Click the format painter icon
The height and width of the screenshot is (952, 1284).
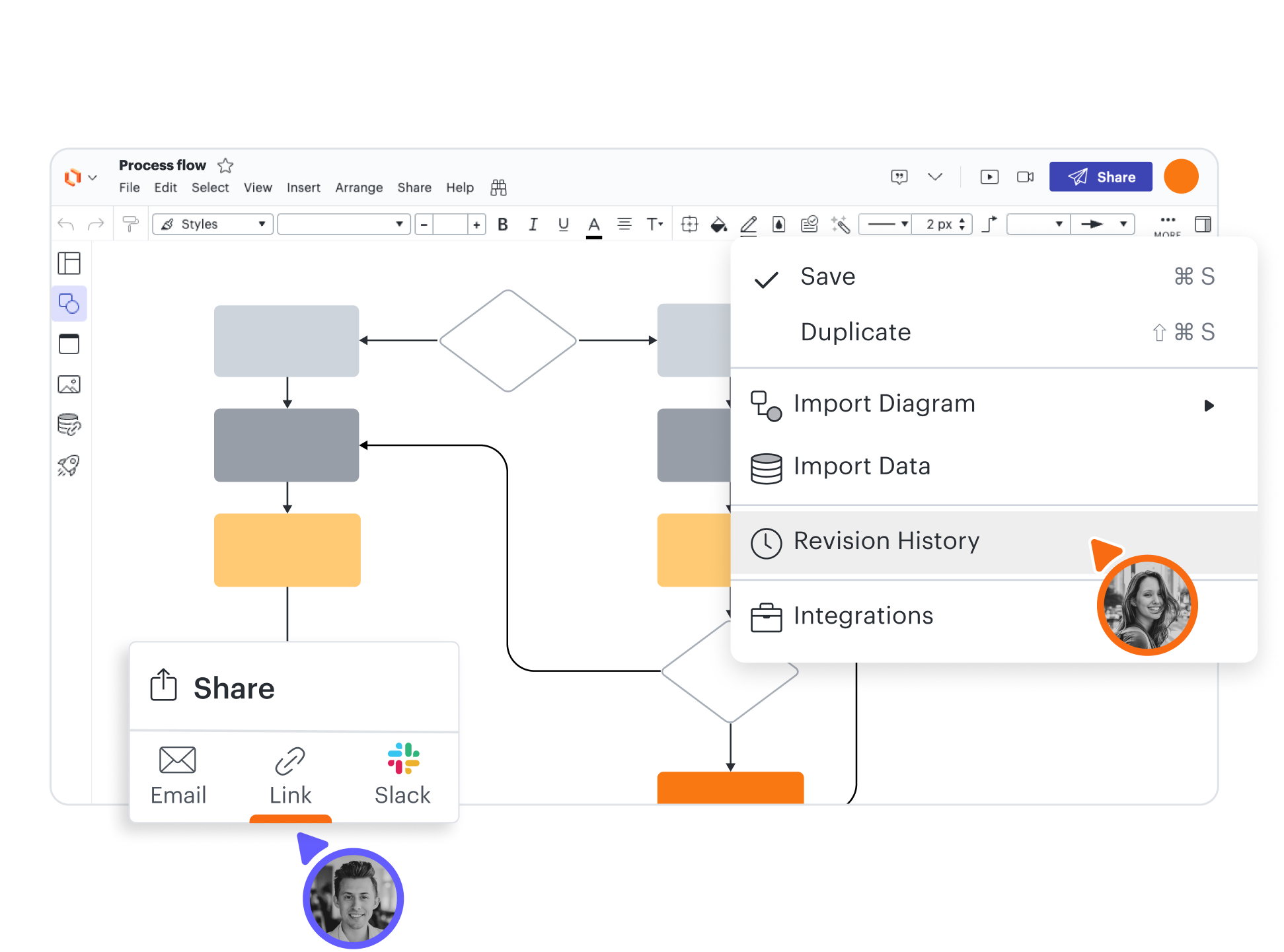click(x=131, y=225)
